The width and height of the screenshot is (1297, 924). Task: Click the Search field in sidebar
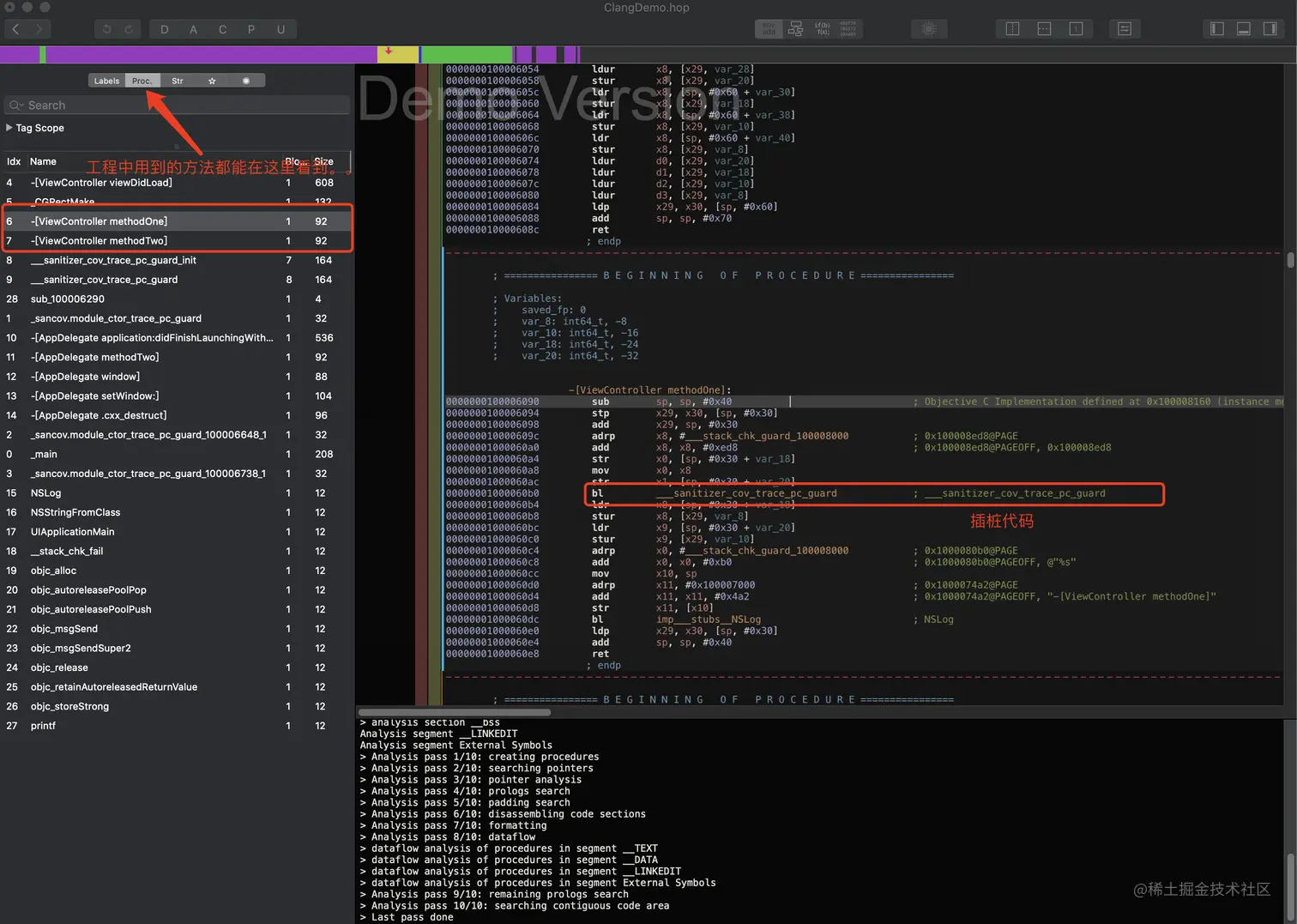177,105
